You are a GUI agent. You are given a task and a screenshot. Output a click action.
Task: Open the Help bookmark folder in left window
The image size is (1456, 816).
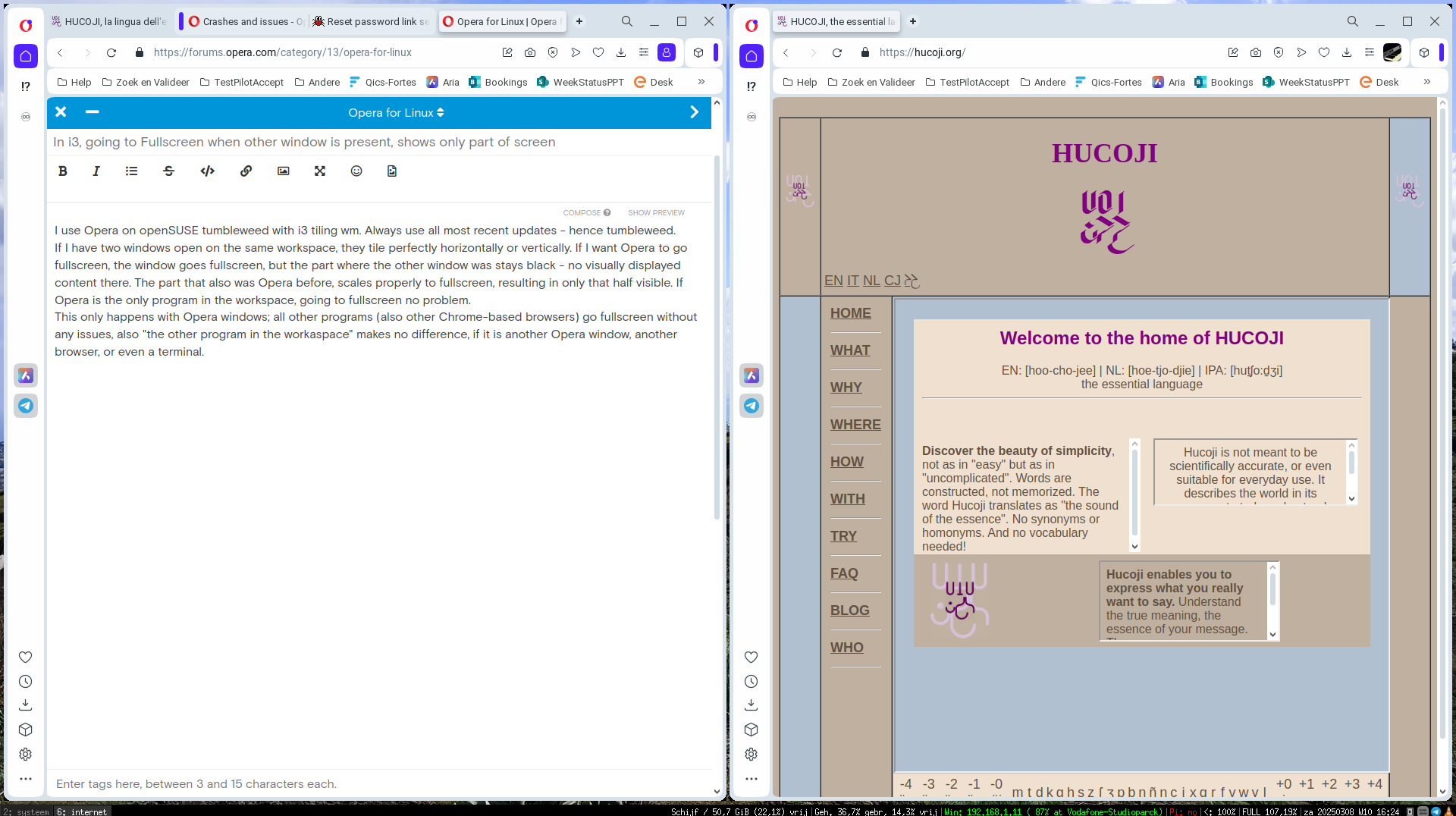click(x=74, y=83)
